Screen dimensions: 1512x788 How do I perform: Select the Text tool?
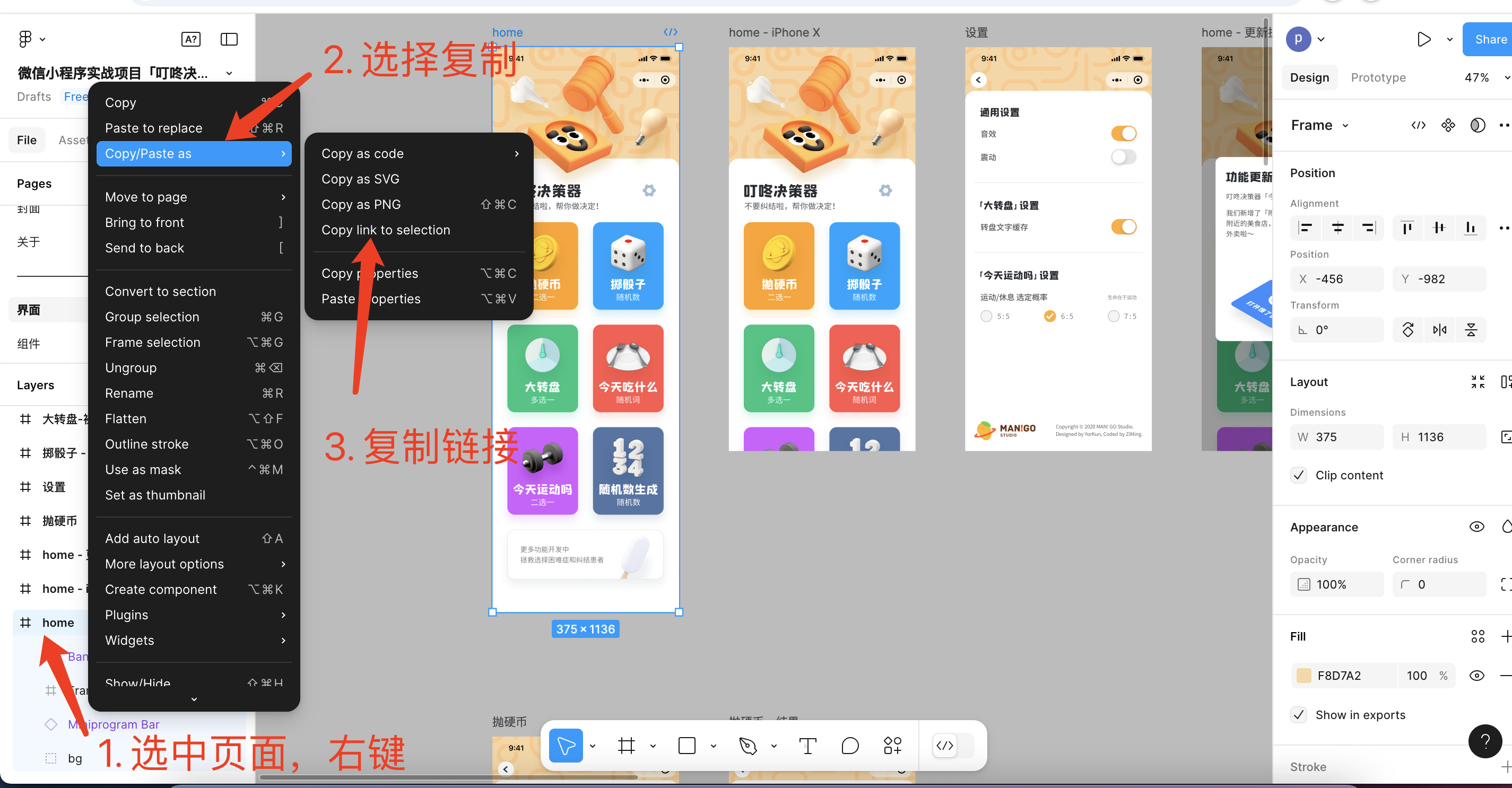[807, 746]
